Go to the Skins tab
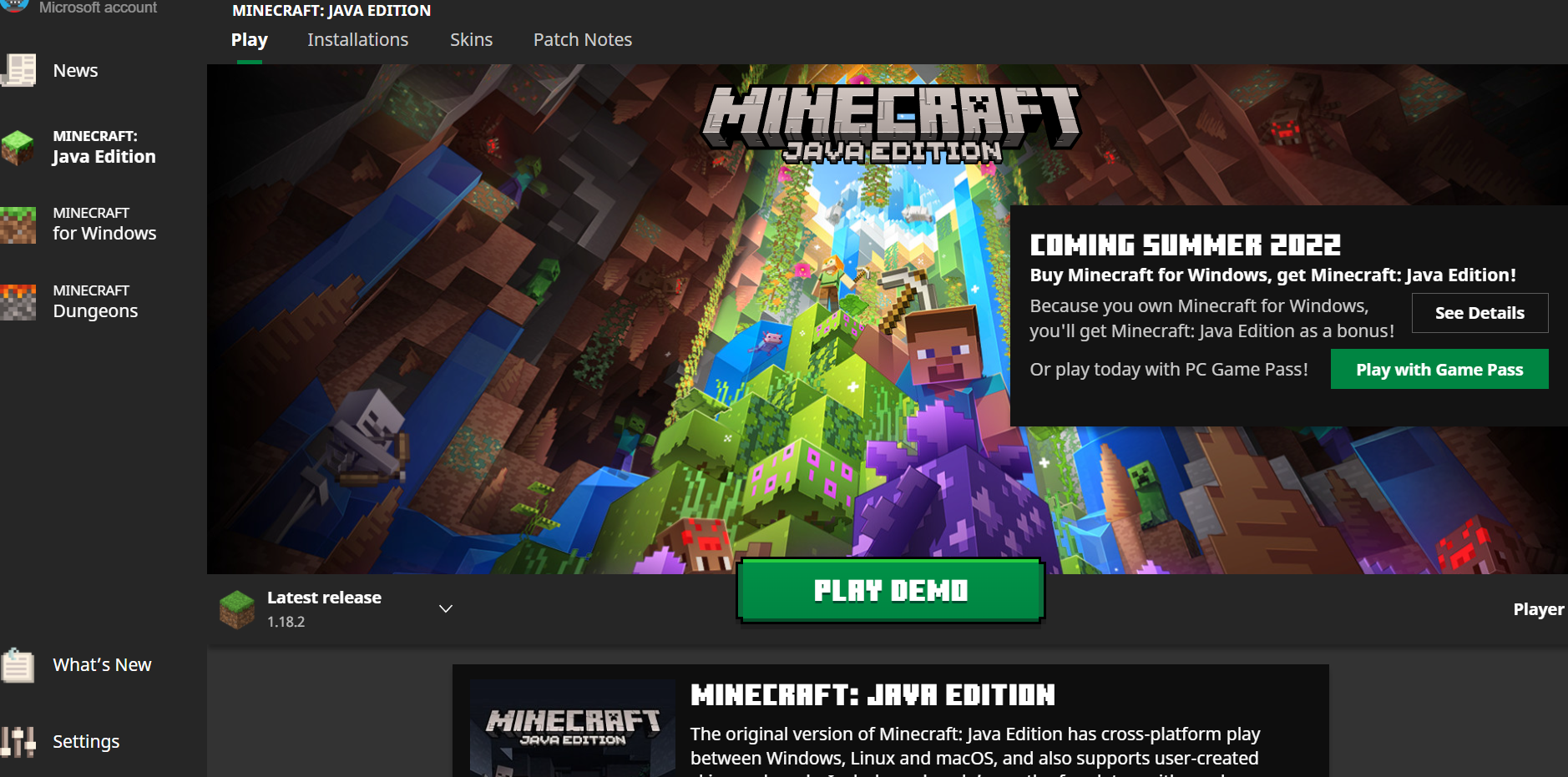Viewport: 1568px width, 777px height. click(x=471, y=40)
